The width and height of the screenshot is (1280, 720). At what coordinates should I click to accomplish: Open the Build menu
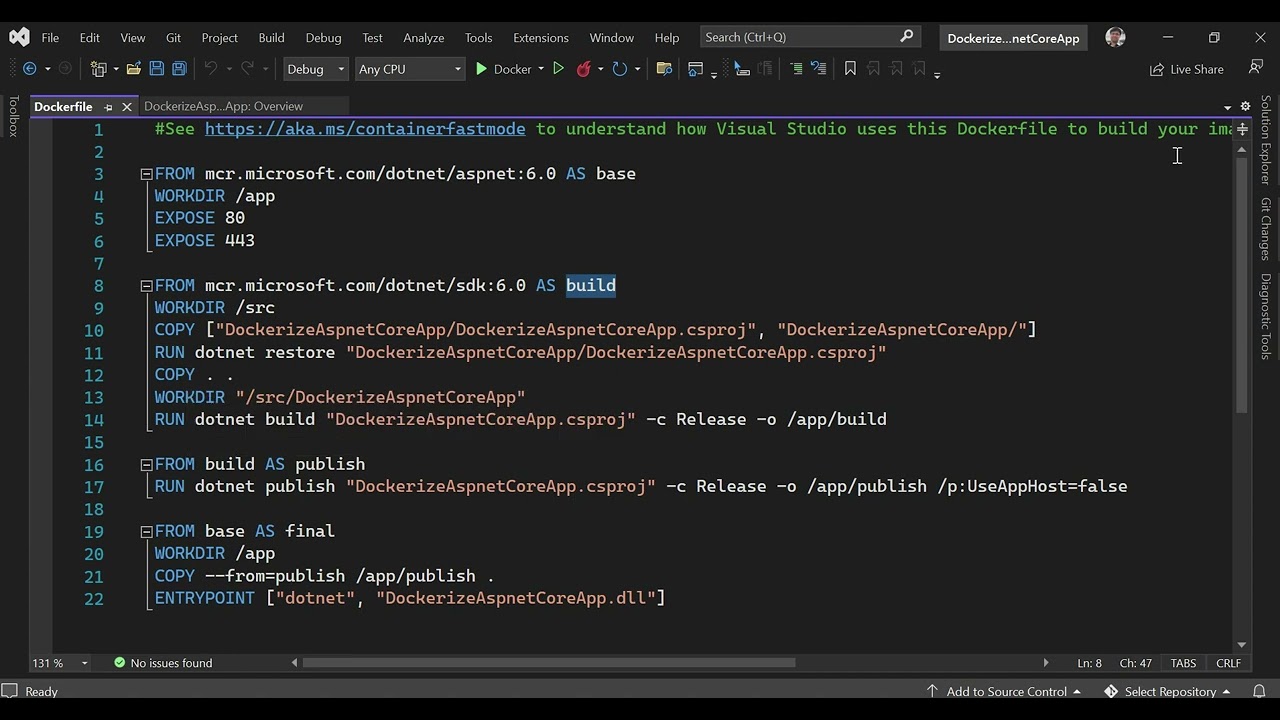pos(271,37)
